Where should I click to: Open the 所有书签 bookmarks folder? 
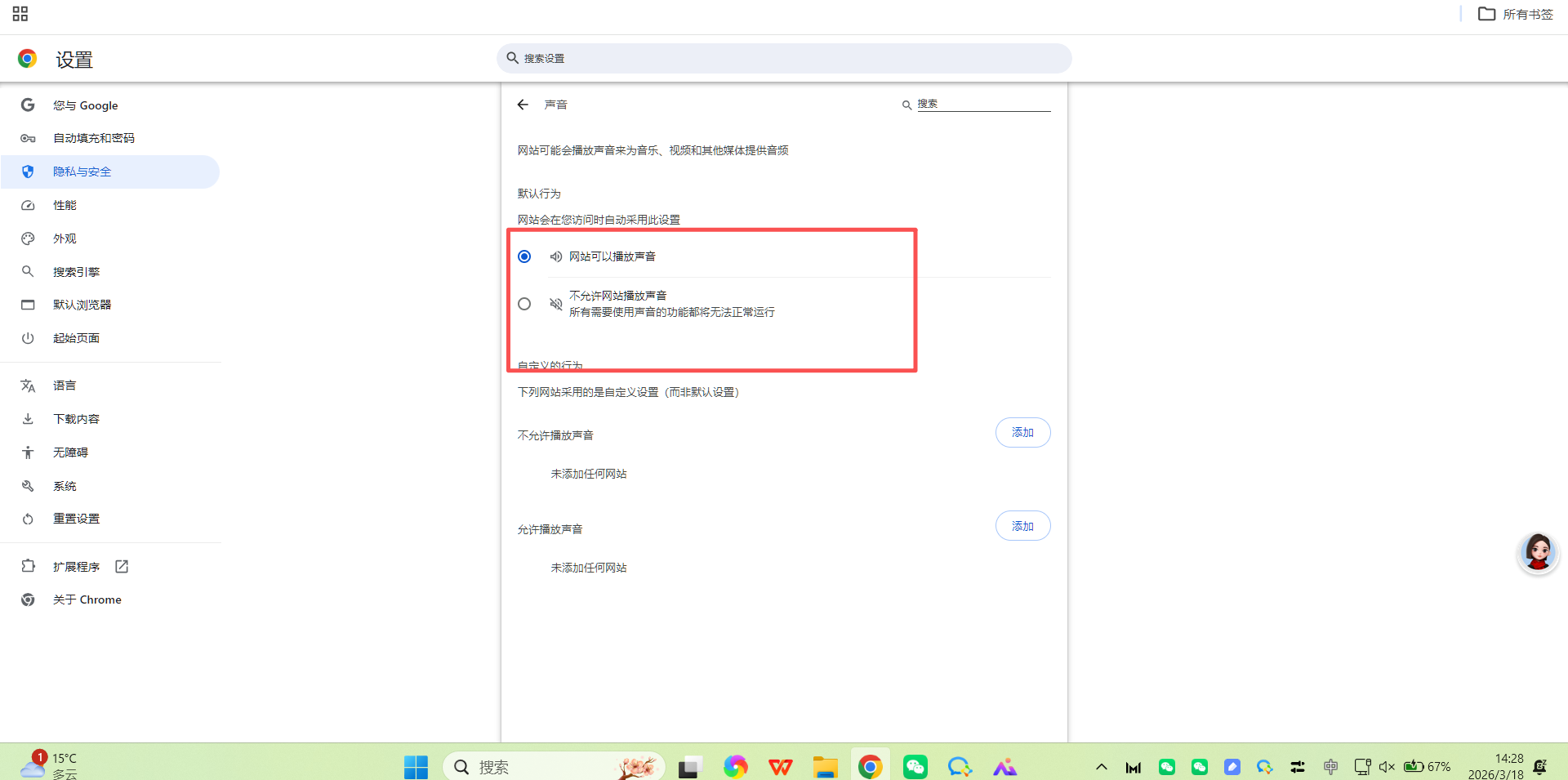click(1516, 14)
